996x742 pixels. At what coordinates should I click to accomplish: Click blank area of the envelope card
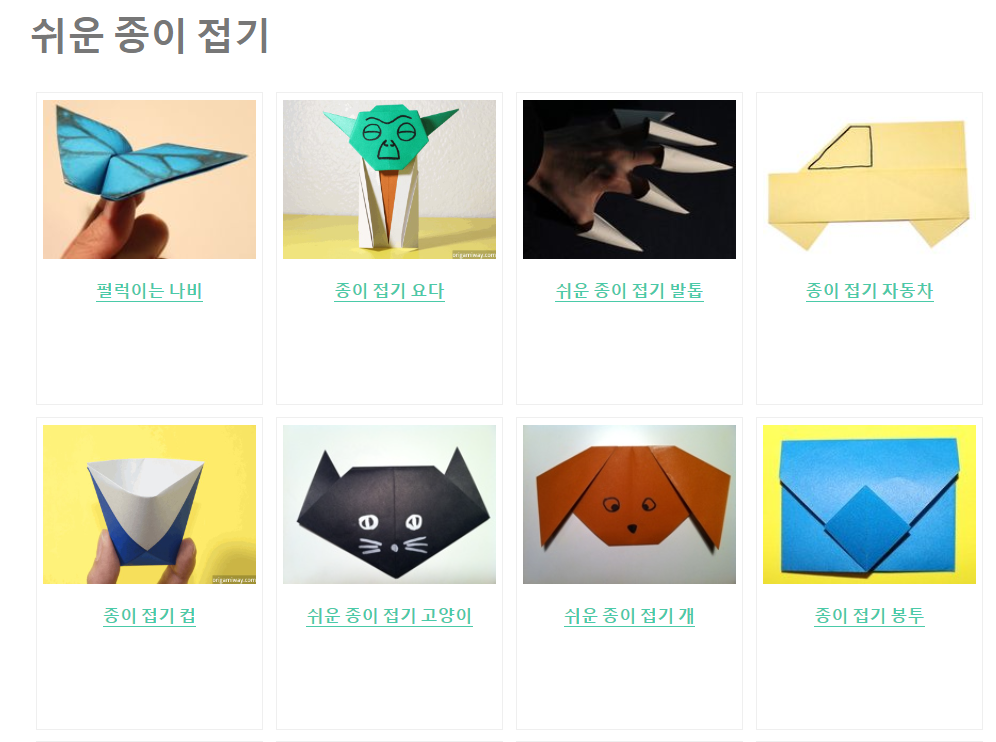pyautogui.click(x=870, y=680)
